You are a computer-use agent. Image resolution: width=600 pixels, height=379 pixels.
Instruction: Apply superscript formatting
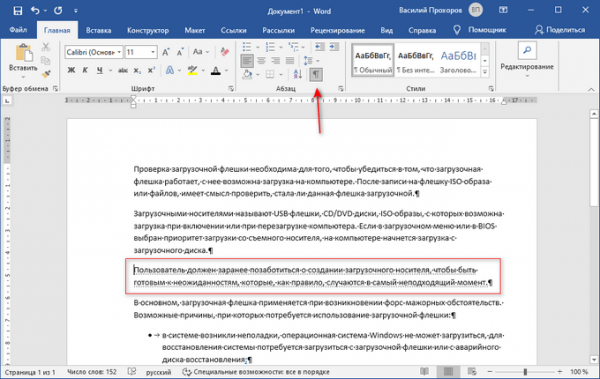point(151,70)
